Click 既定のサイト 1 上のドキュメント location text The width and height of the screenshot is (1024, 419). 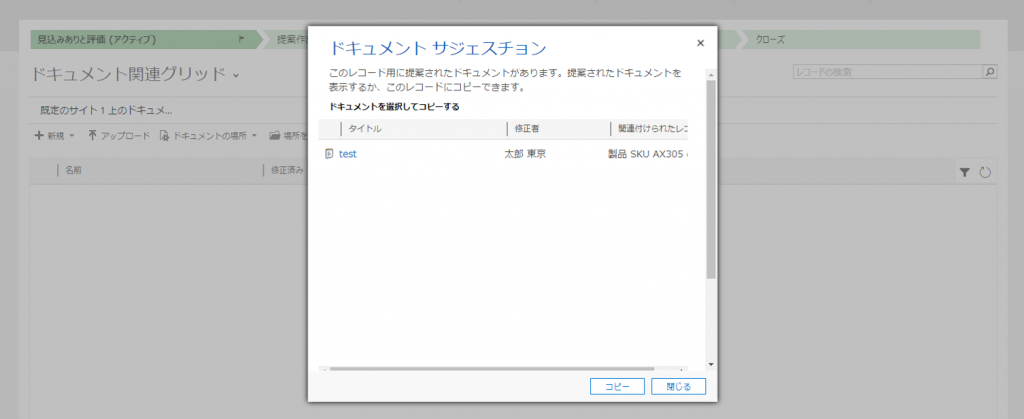(x=106, y=110)
